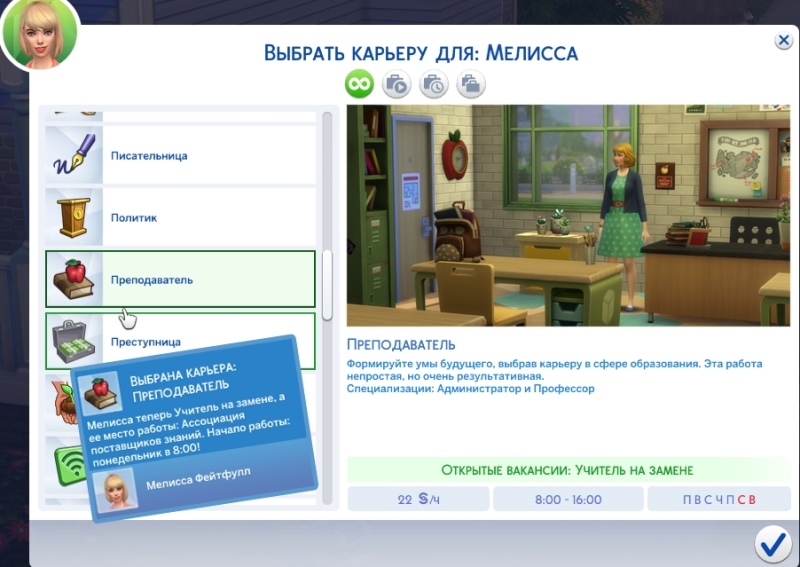
Task: Filter careers by active work briefcase icon
Action: (396, 84)
